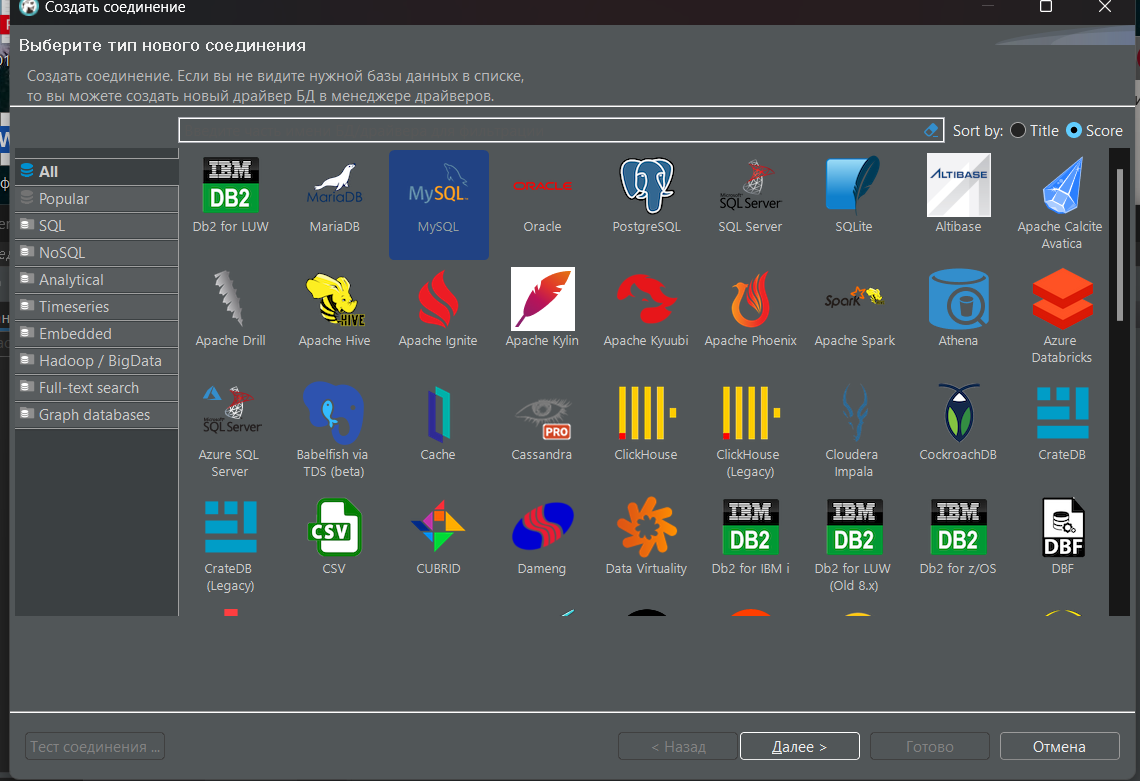Select the MySQL connection type
Viewport: 1140px width, 781px height.
coord(438,204)
